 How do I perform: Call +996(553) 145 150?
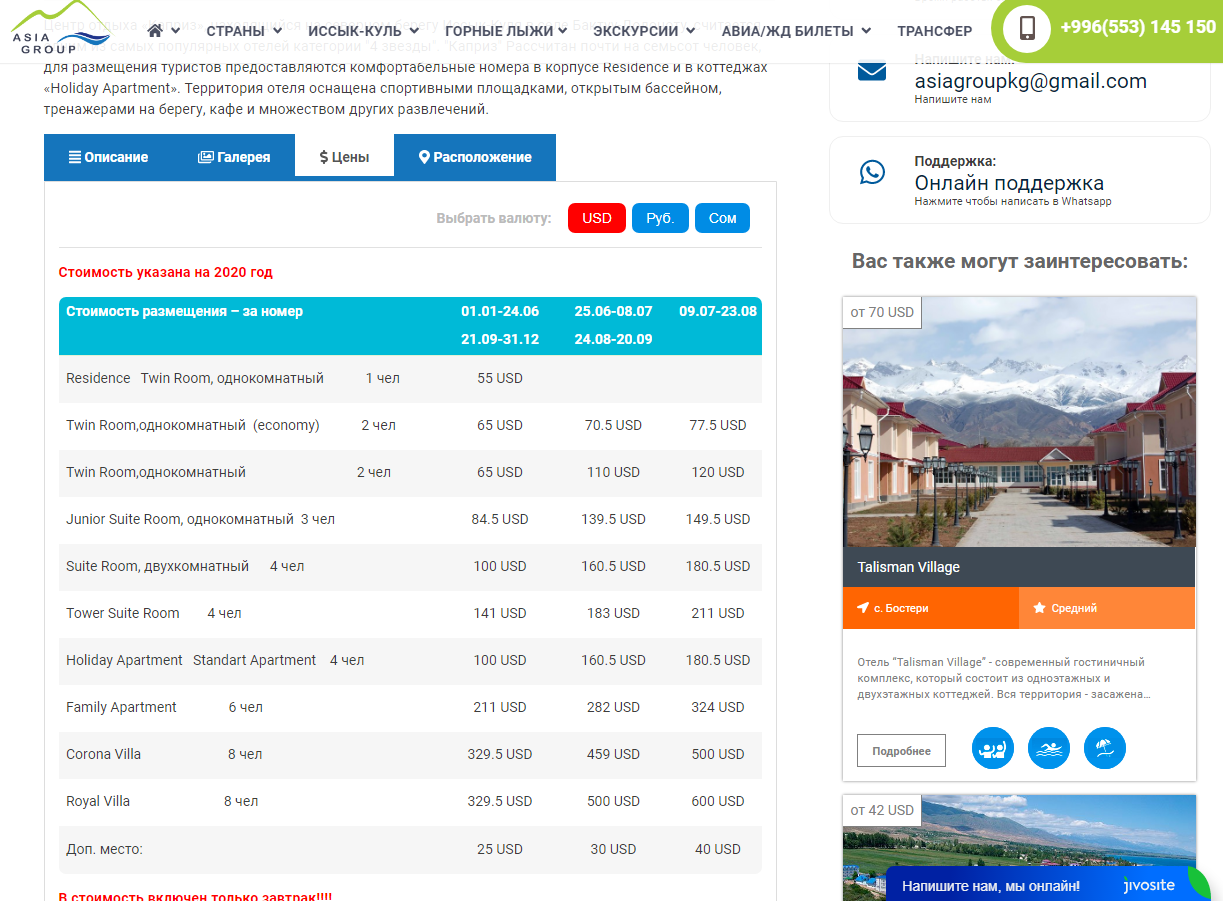click(1138, 27)
